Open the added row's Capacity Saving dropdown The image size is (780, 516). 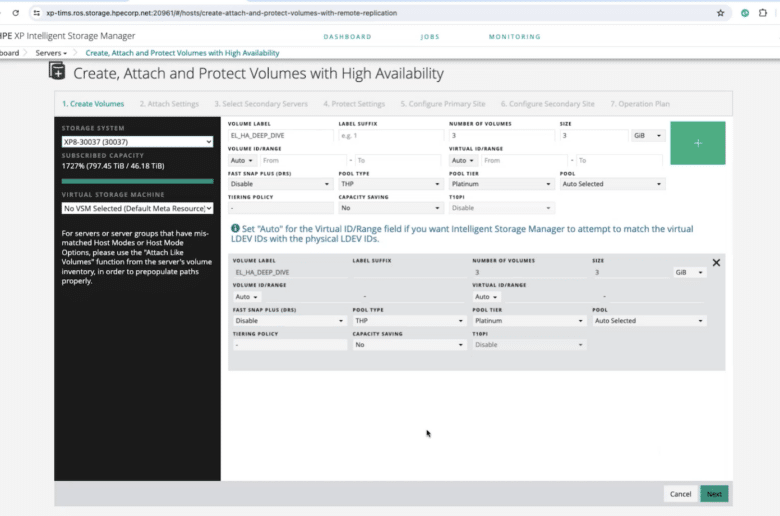coord(409,344)
